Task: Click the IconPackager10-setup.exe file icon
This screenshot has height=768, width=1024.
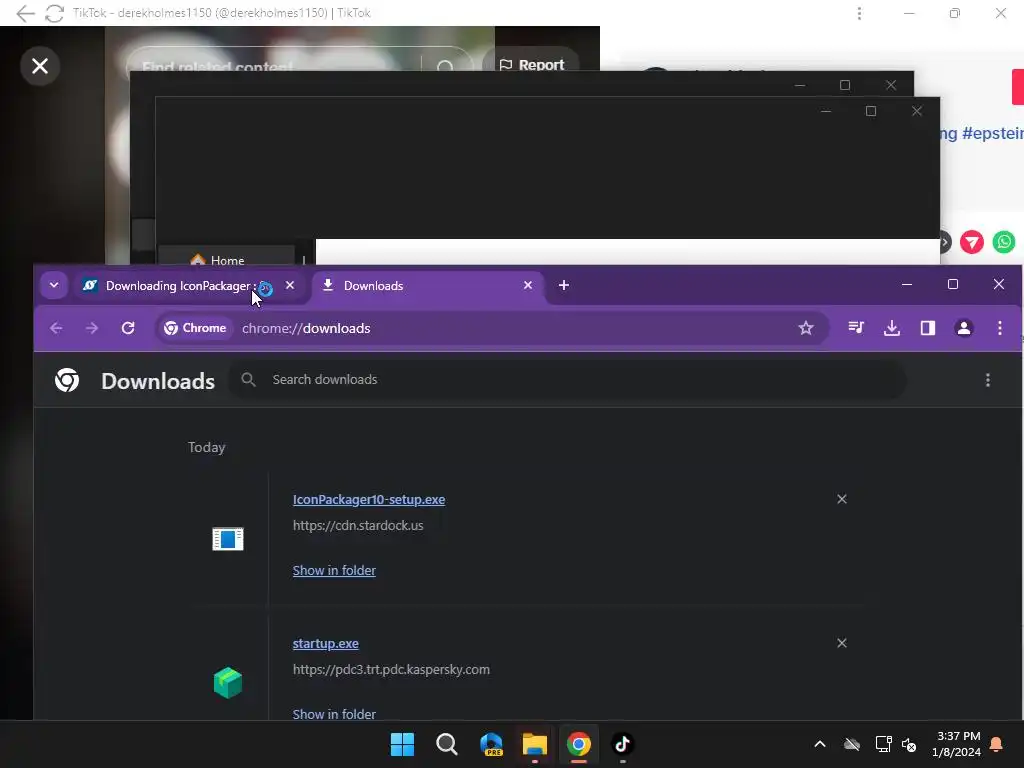Action: (x=228, y=539)
